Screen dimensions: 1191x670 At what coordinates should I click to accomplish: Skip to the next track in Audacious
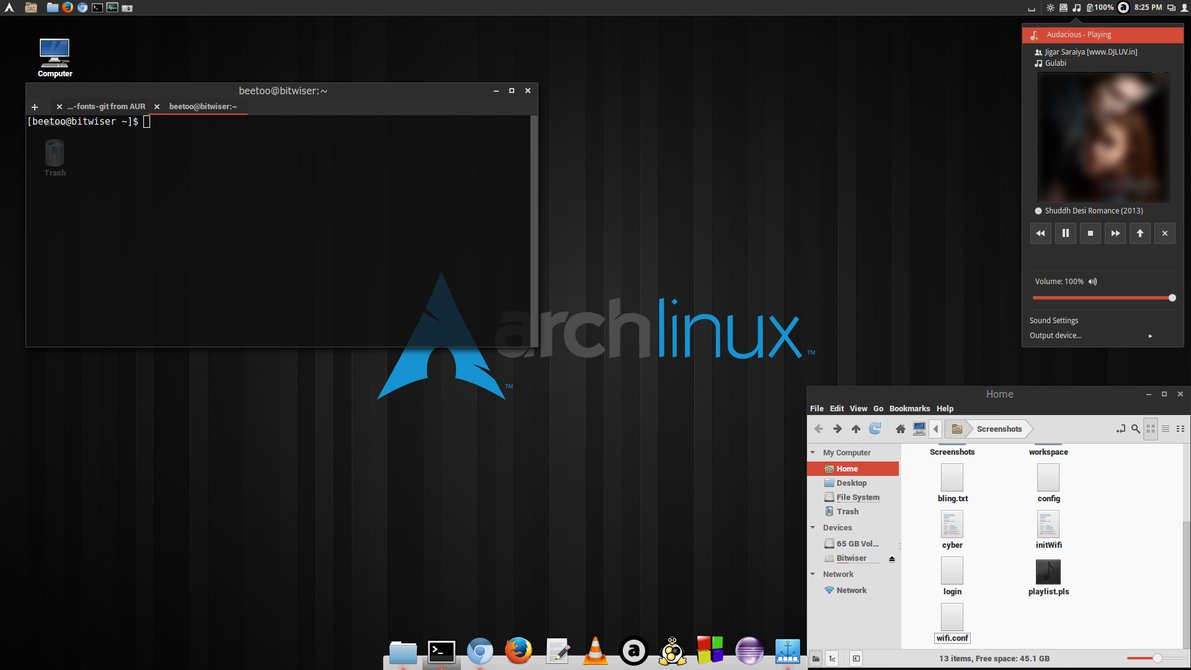pos(1115,233)
